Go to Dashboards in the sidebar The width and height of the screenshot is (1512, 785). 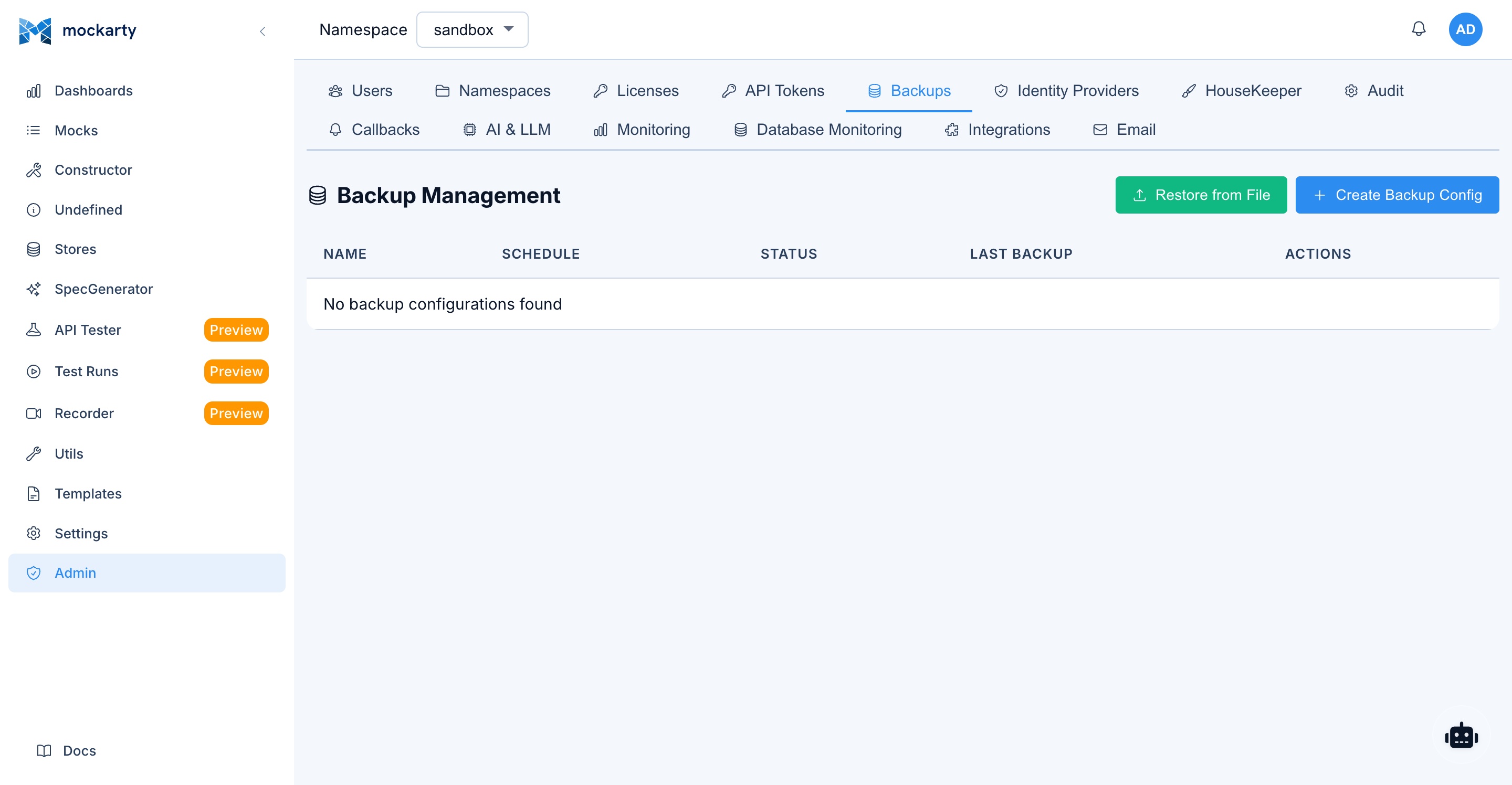147,91
